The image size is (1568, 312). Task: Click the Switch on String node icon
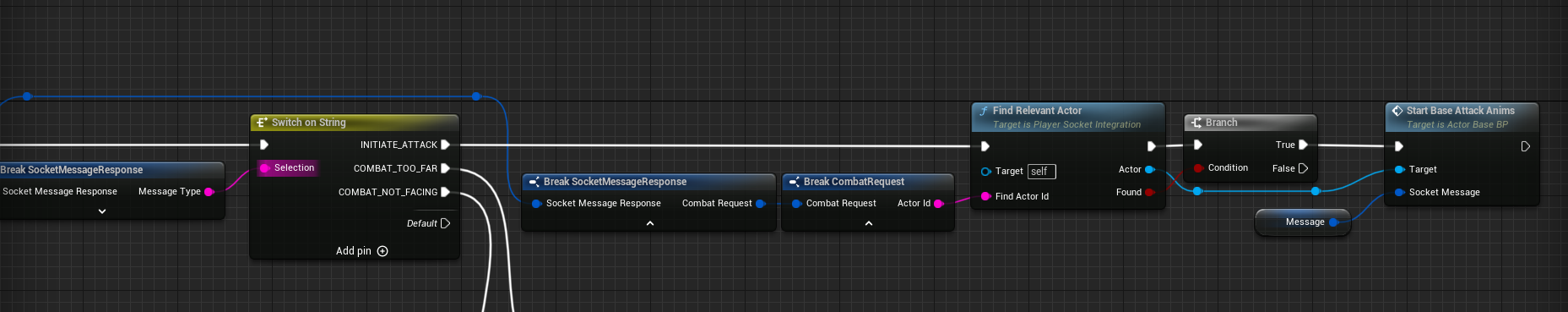click(262, 123)
